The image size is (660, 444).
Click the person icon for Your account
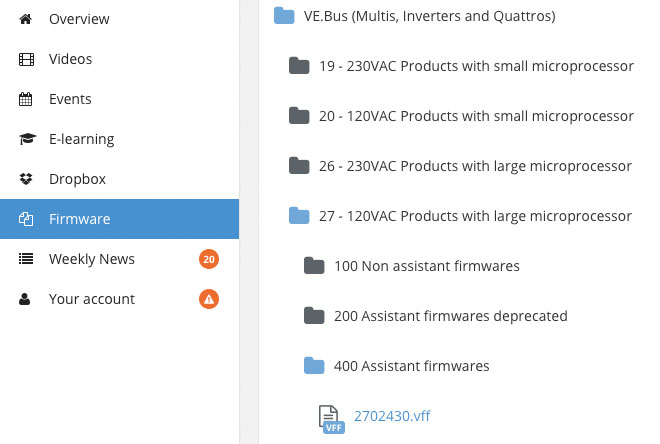tap(24, 299)
